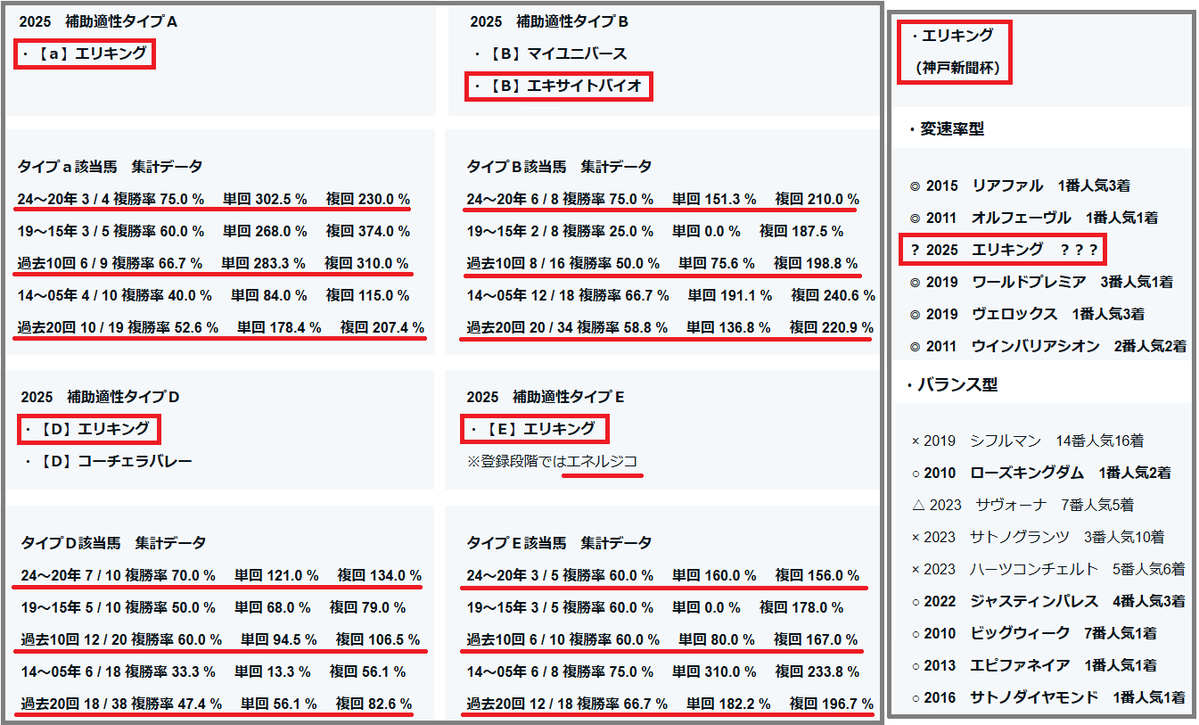Select Type E row 24〜20年 3/5 複勝率 60.0%

tap(663, 575)
